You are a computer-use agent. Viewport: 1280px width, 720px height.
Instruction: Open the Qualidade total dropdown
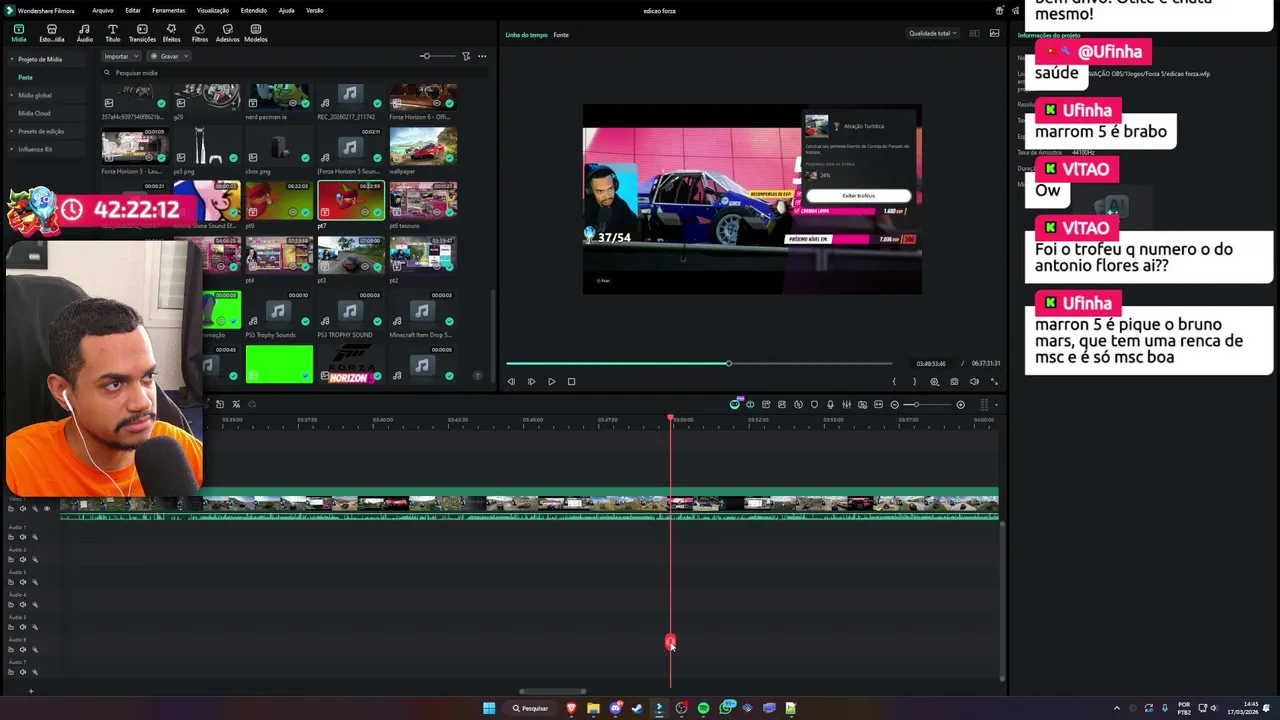[932, 33]
